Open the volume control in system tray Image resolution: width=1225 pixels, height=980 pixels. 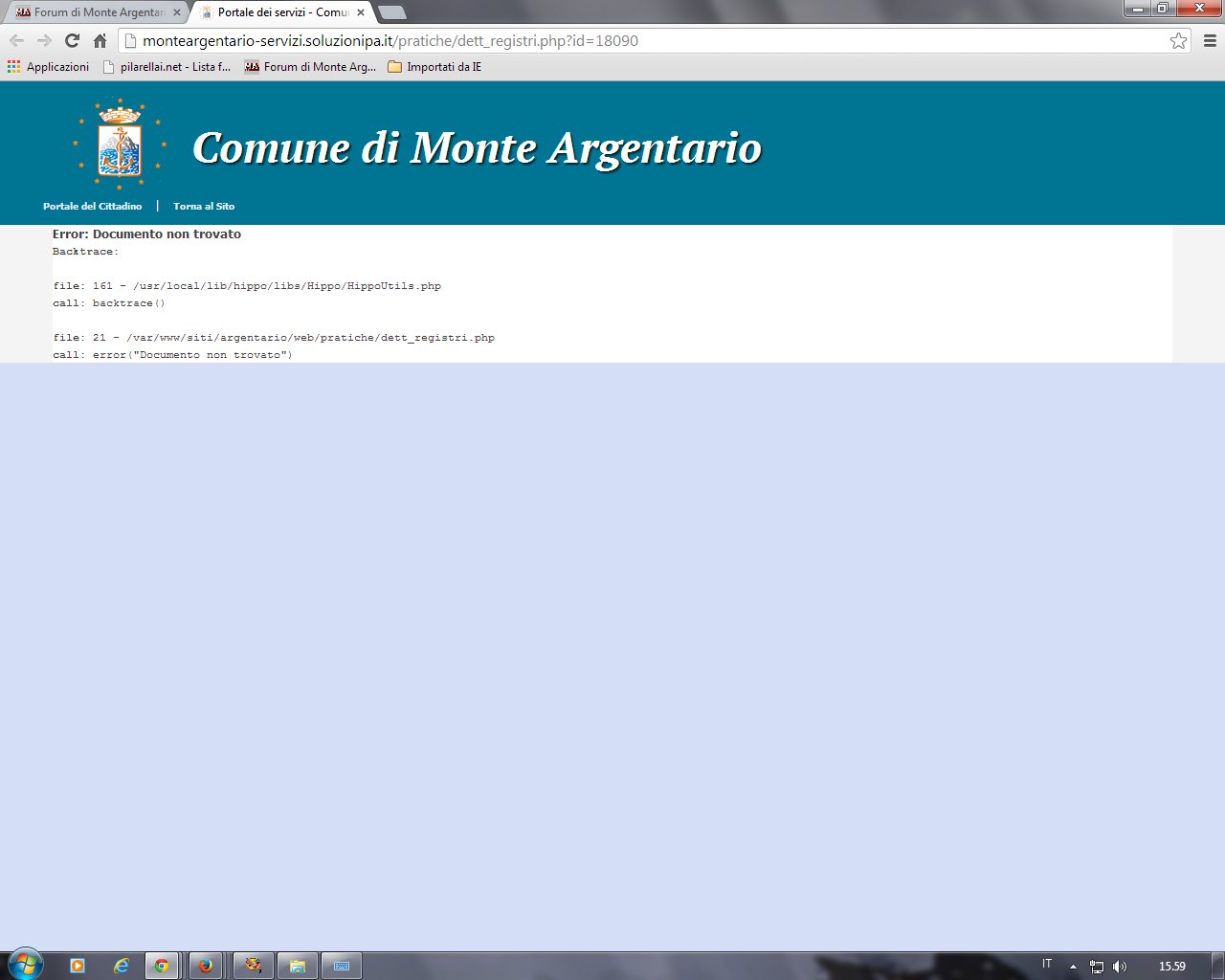tap(1120, 967)
